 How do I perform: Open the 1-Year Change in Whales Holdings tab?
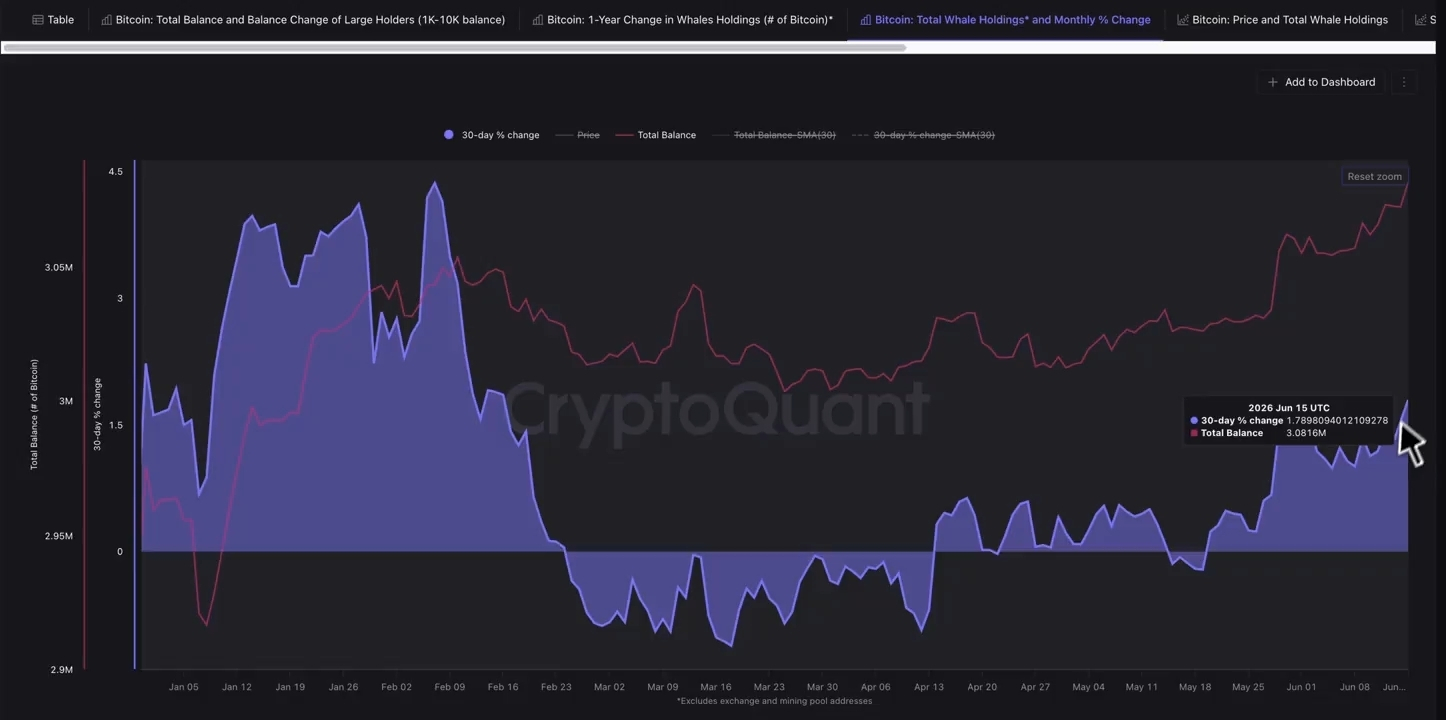(x=682, y=20)
